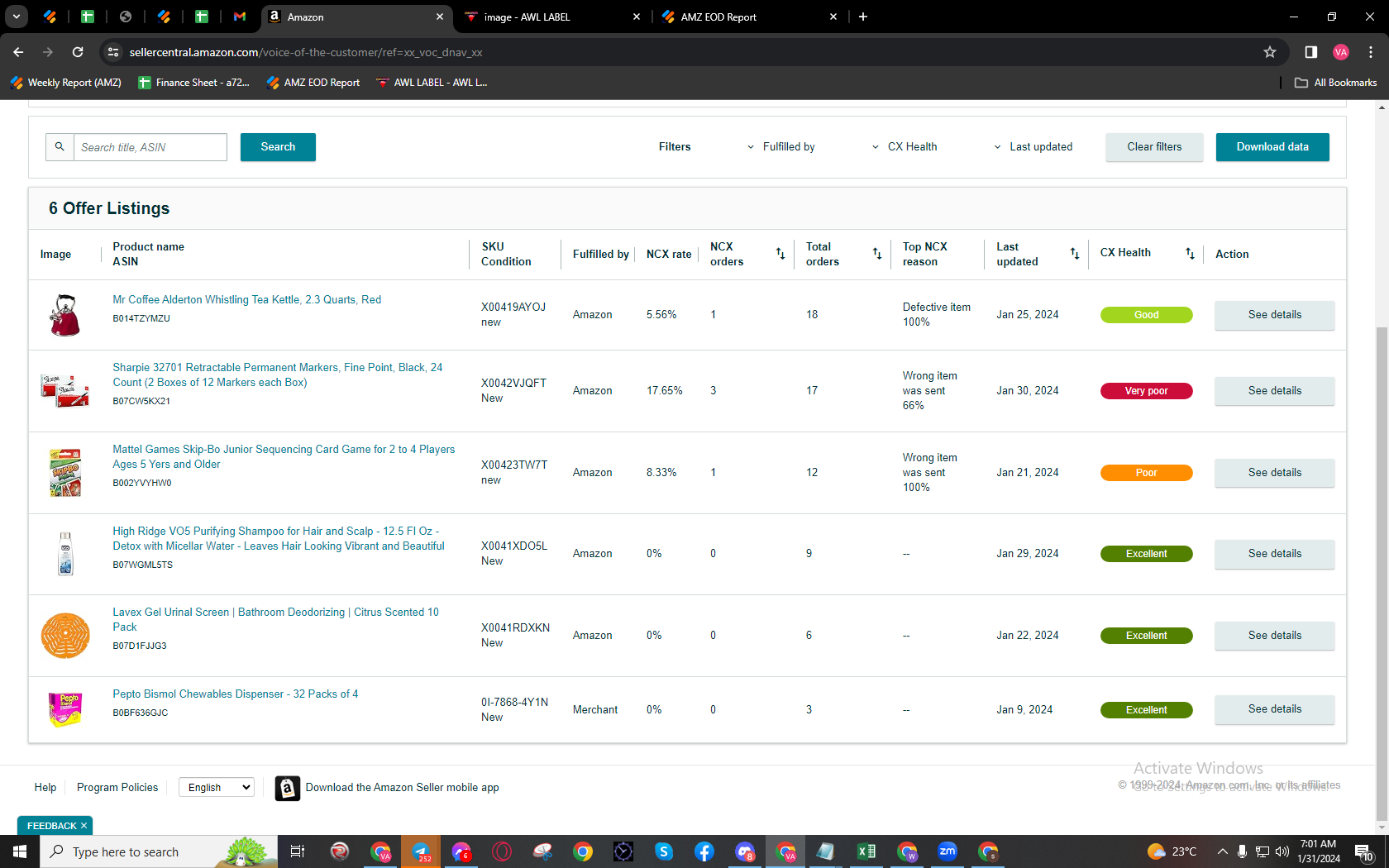Sort listings by Total orders

coord(877,254)
